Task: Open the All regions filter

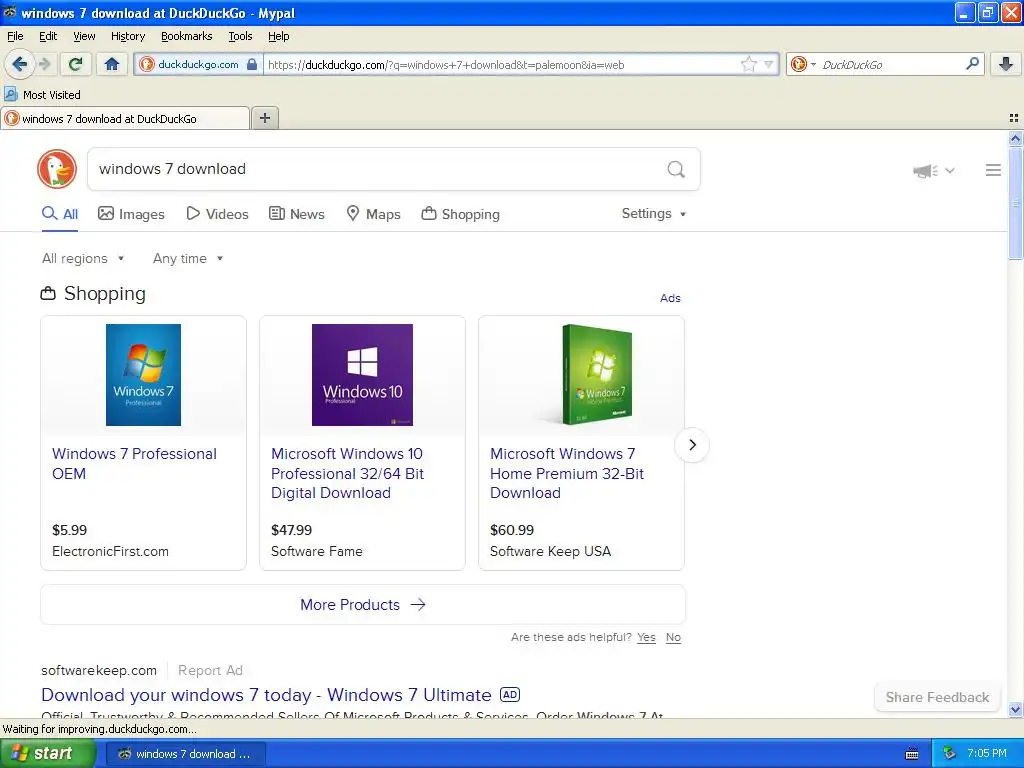Action: coord(83,259)
